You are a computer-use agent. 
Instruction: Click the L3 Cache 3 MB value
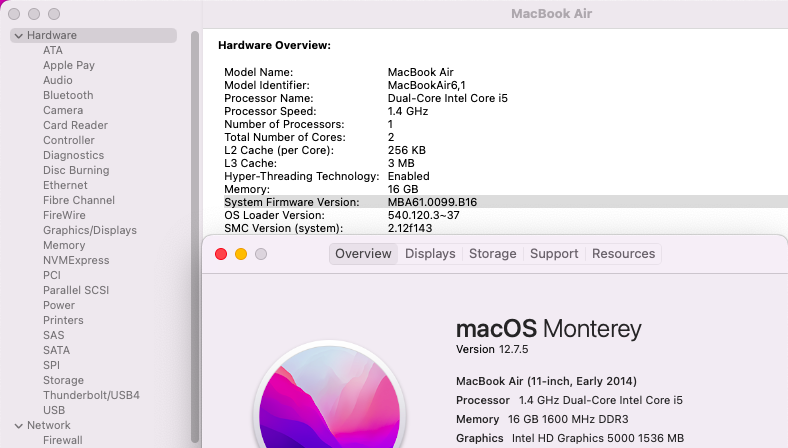pyautogui.click(x=401, y=163)
